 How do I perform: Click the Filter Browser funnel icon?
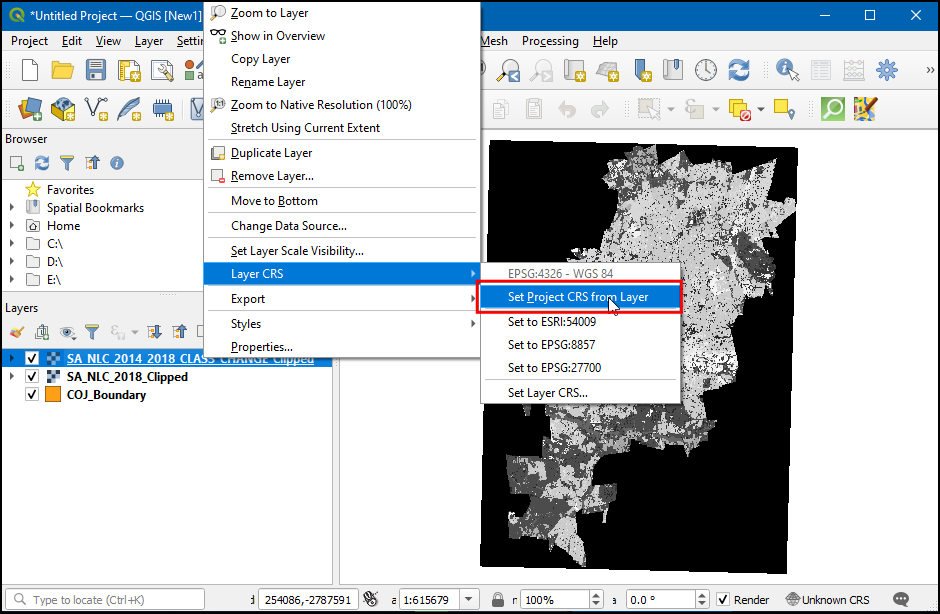[67, 163]
